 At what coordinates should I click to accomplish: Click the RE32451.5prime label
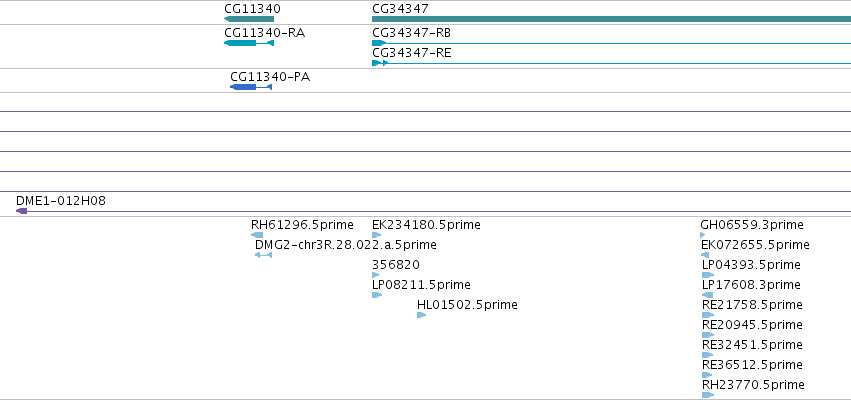(x=752, y=345)
